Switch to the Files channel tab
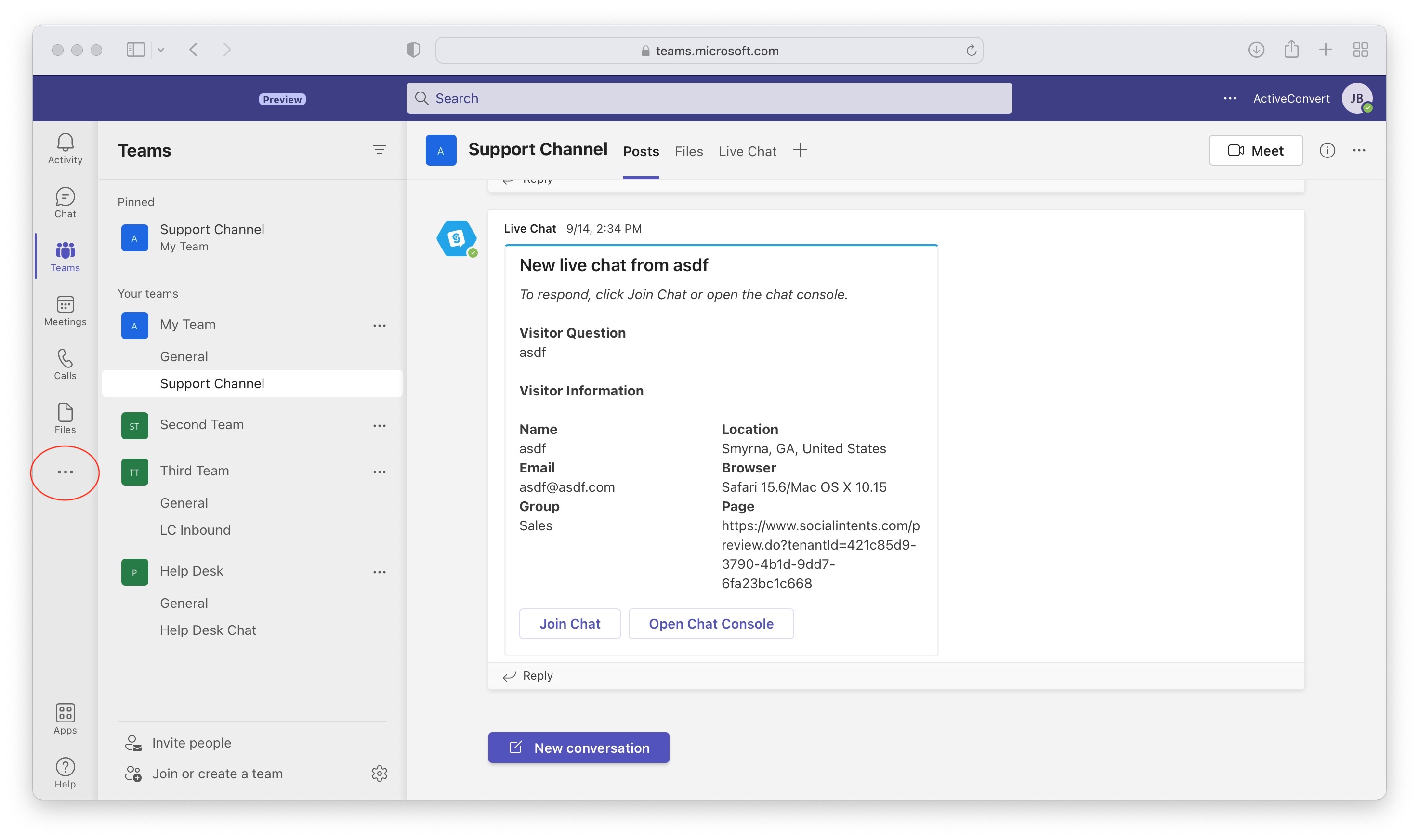1419x840 pixels. [x=688, y=151]
